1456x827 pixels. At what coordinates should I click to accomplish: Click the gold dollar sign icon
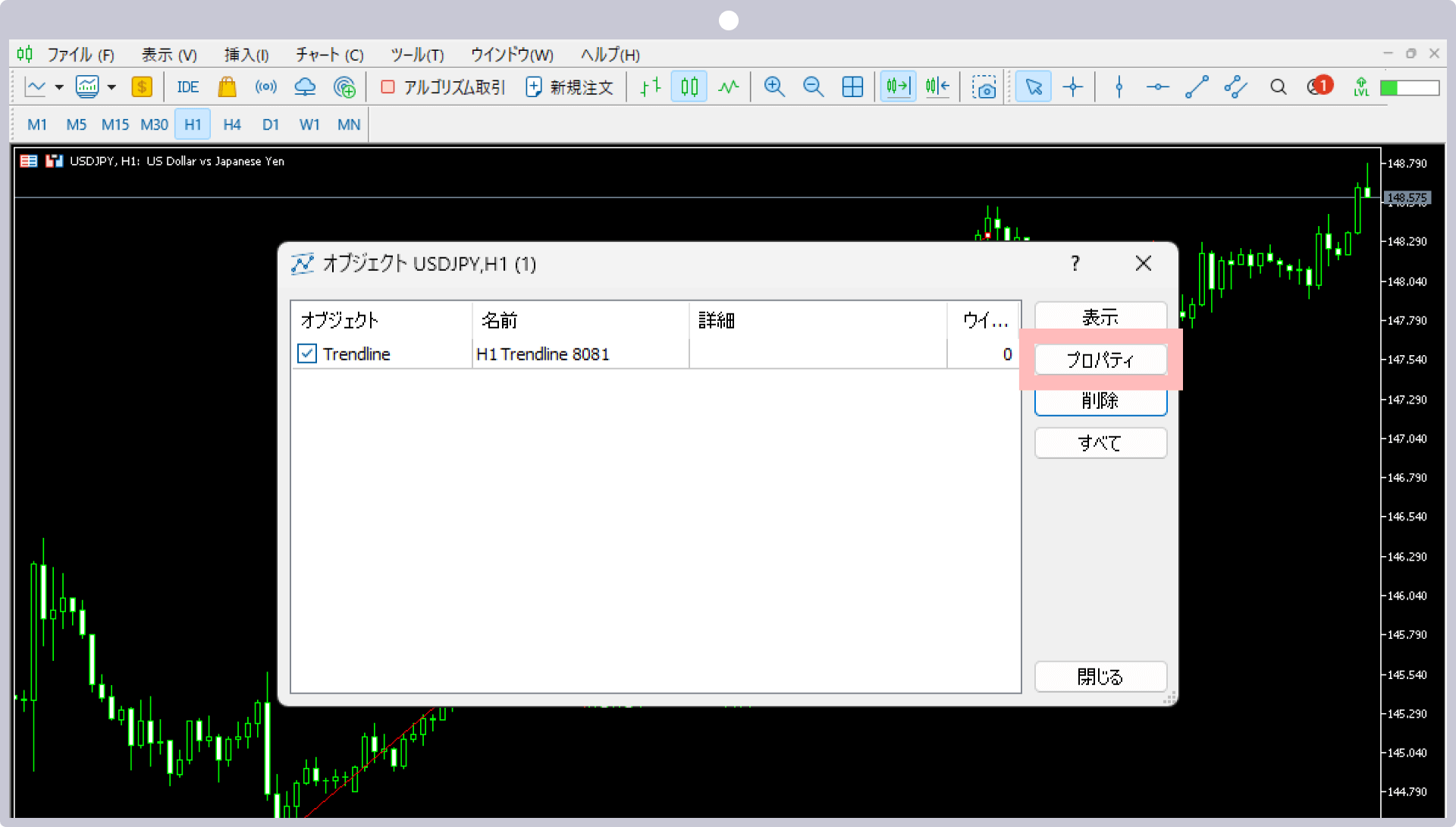tap(142, 87)
